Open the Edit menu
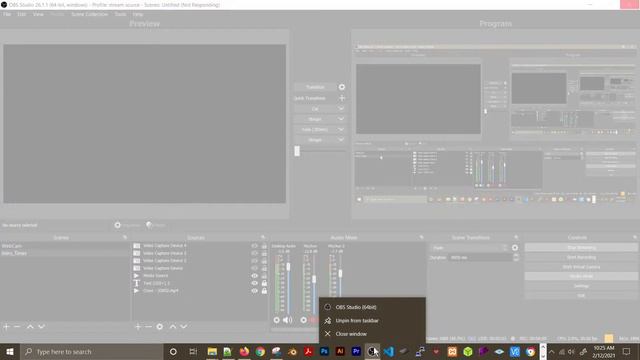 click(21, 14)
